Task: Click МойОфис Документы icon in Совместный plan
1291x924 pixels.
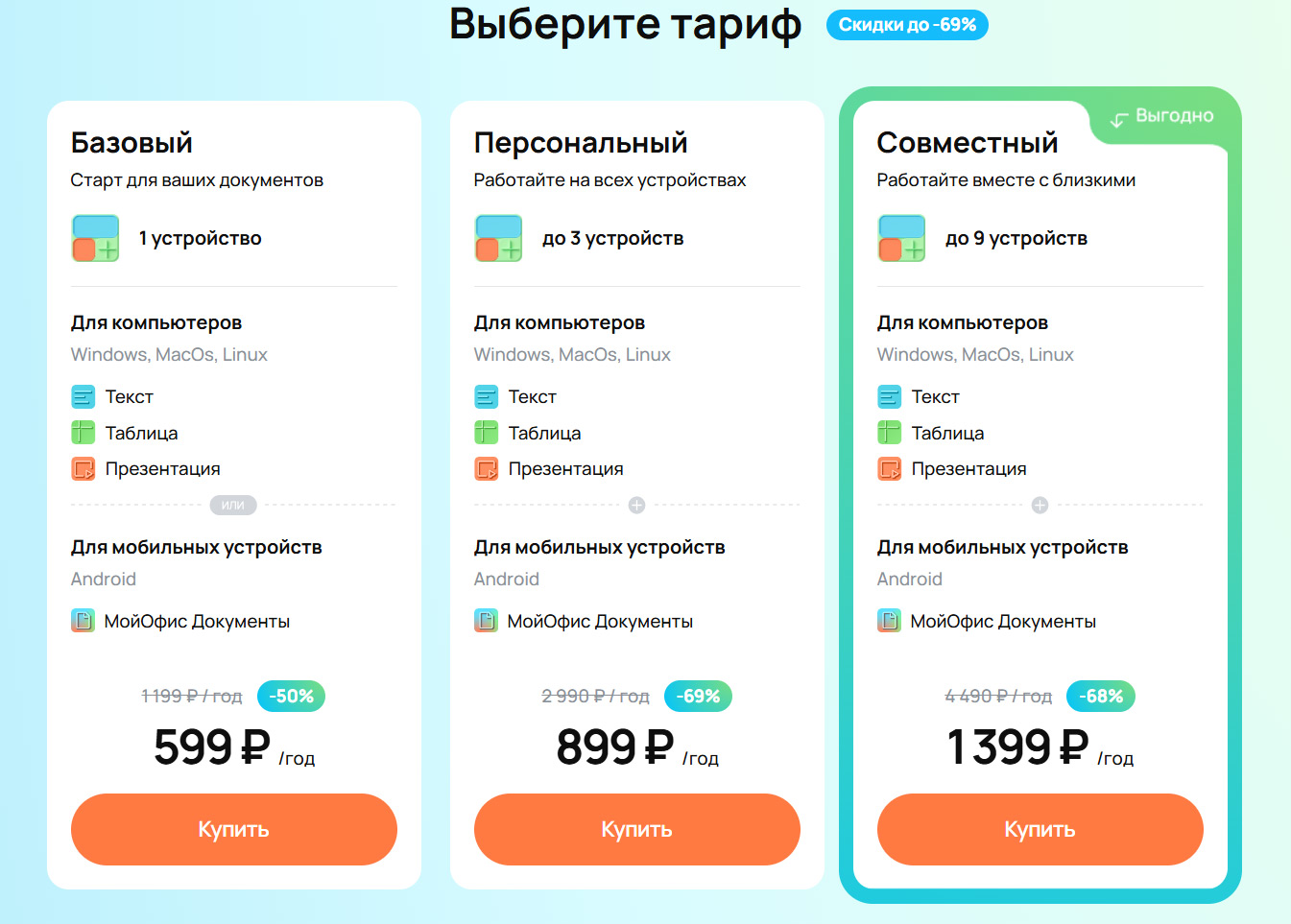Action: [x=890, y=621]
